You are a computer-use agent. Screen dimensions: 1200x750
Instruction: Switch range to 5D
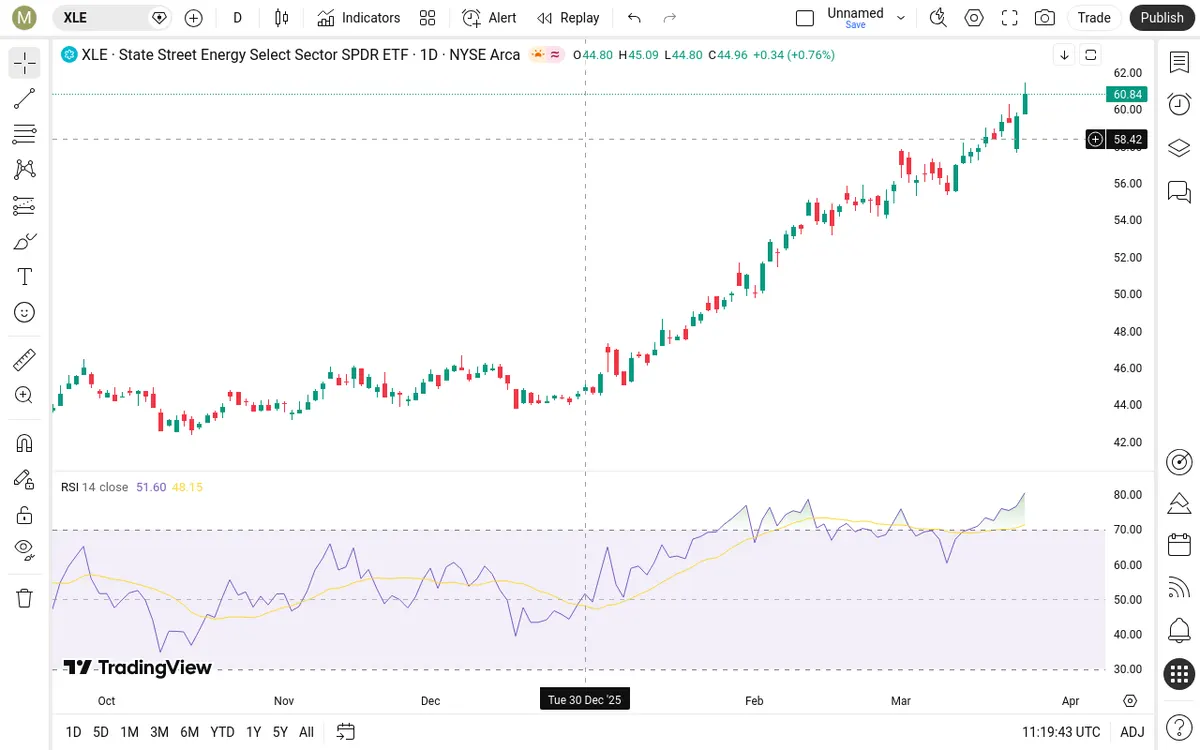pyautogui.click(x=101, y=732)
